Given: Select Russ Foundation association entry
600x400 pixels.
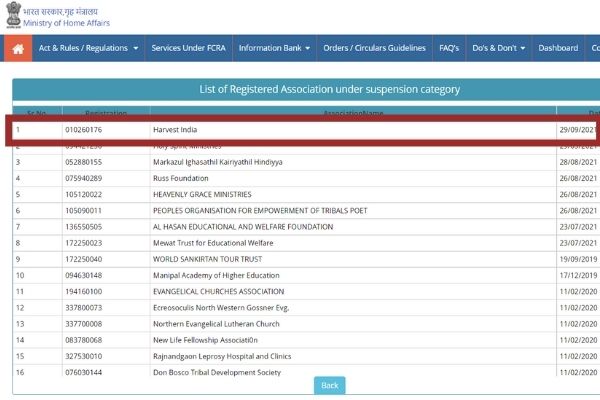Looking at the screenshot, I should pos(179,178).
